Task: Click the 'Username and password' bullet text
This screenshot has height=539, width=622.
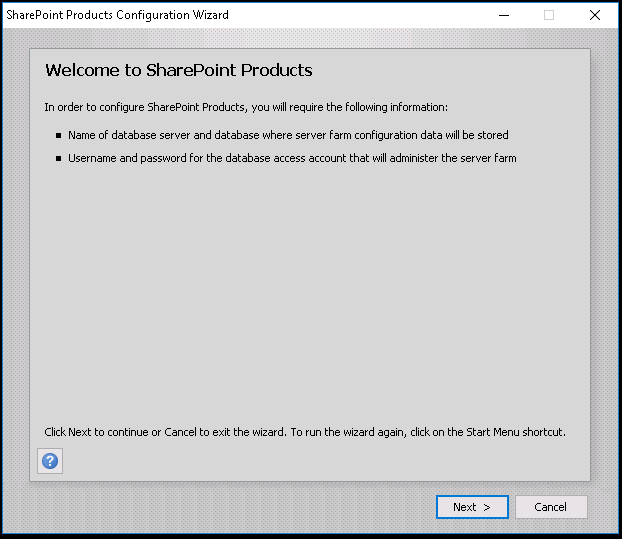Action: point(292,158)
